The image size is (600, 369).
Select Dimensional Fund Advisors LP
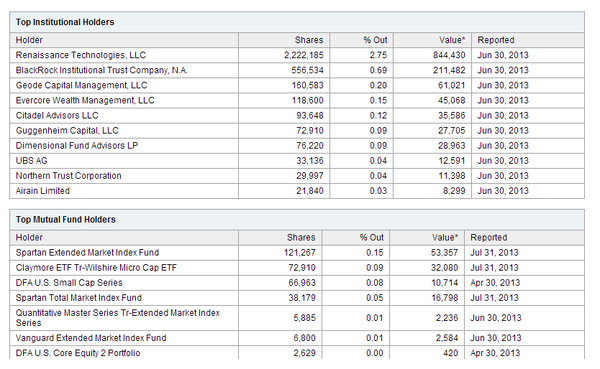point(77,146)
